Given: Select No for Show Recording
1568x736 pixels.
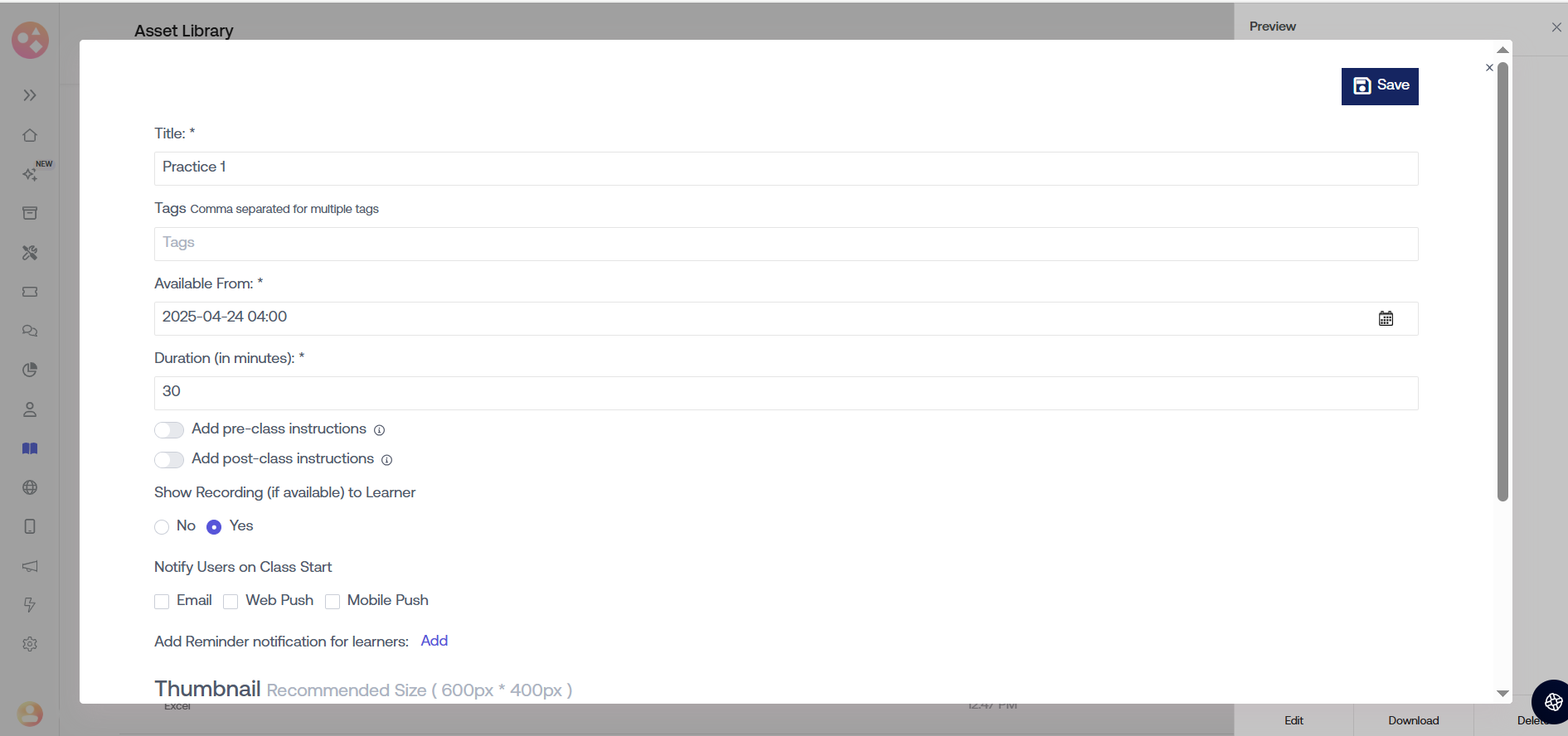Looking at the screenshot, I should [x=162, y=527].
